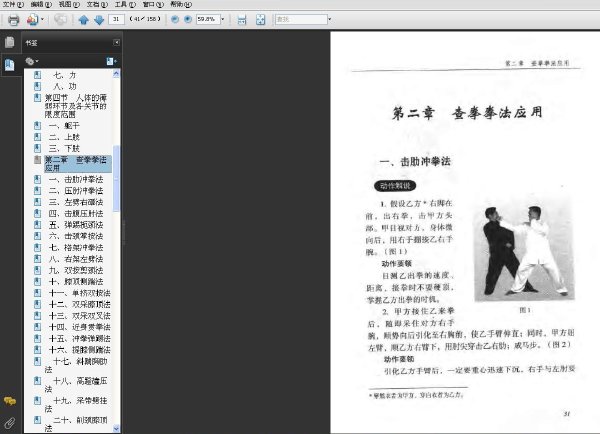Open the 工具 (Tools) menu
This screenshot has height=434, width=600.
click(125, 4)
